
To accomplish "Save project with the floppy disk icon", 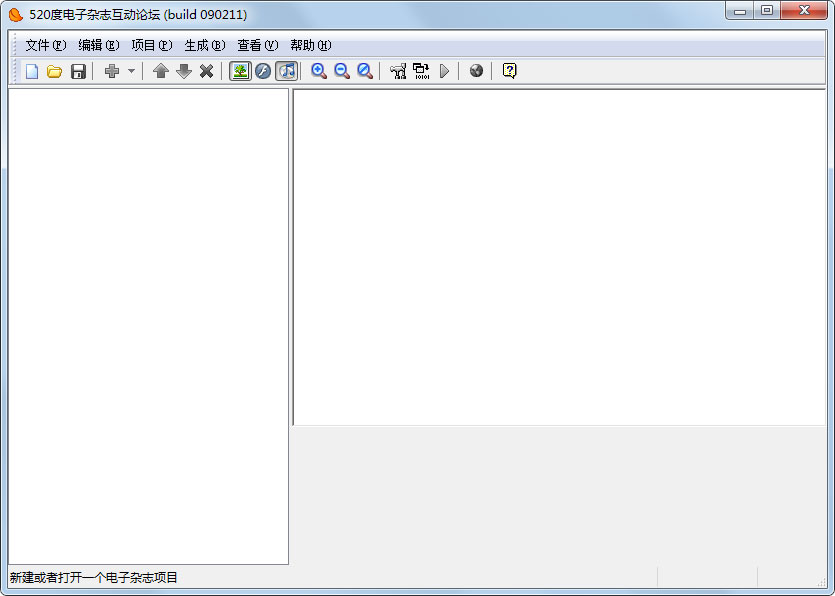I will click(x=78, y=71).
